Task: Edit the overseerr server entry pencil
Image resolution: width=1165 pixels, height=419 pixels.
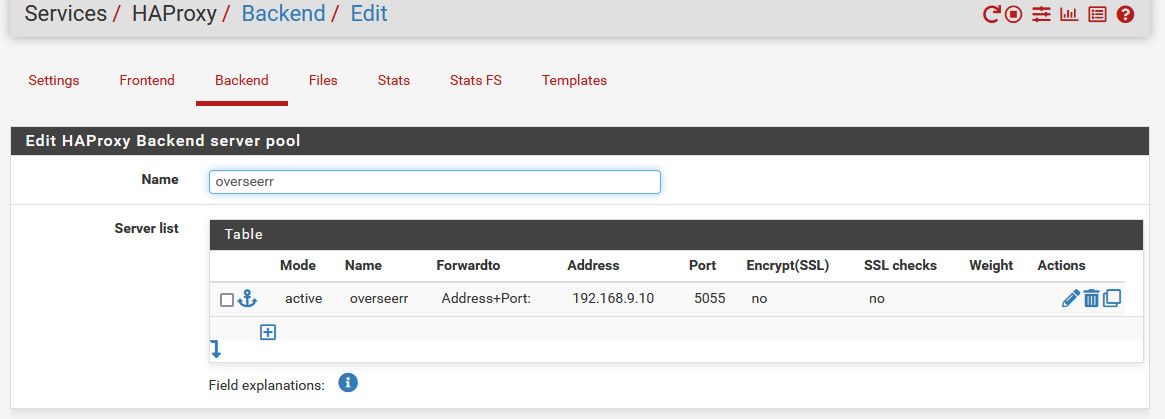Action: coord(1071,299)
